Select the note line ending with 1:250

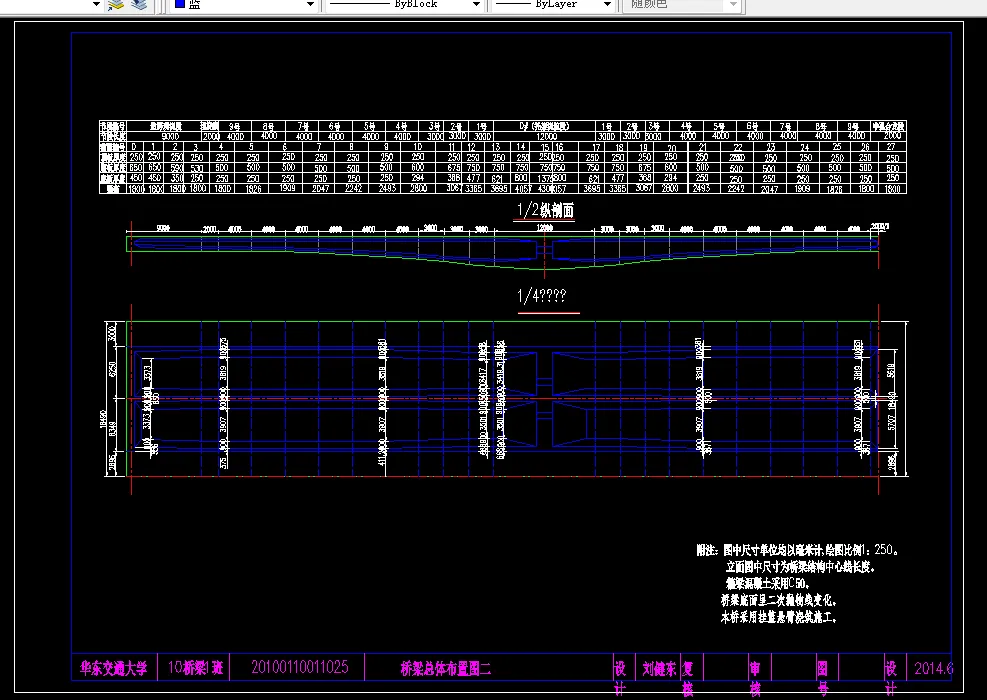point(797,550)
